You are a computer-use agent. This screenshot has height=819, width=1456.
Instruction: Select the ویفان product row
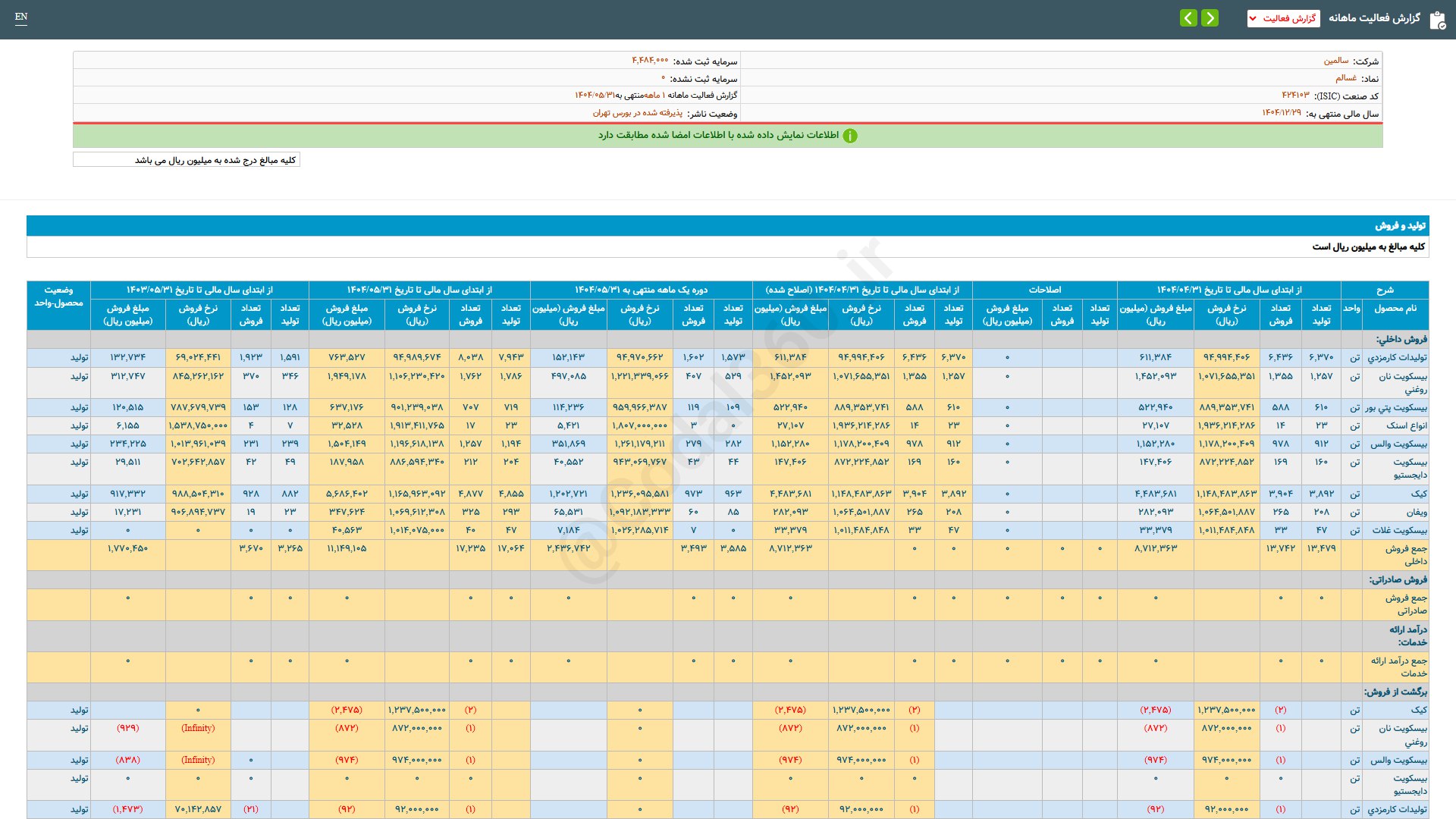[728, 512]
